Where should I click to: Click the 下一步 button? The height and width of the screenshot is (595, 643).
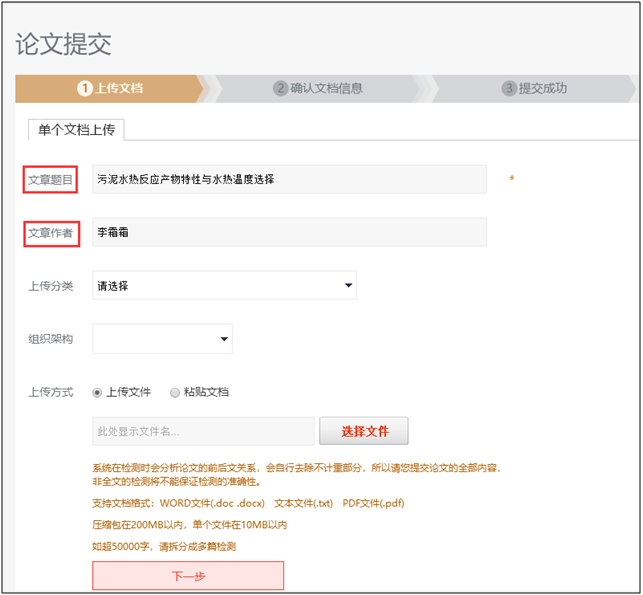tap(188, 576)
